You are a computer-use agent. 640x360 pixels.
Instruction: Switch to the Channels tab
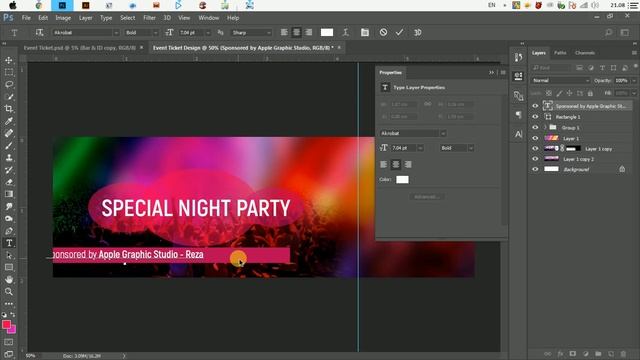(x=584, y=53)
